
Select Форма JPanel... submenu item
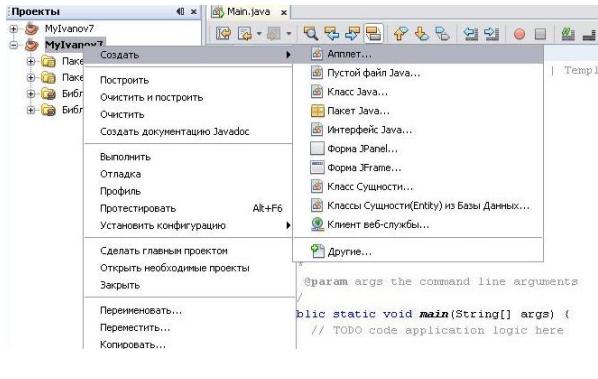pos(418,148)
